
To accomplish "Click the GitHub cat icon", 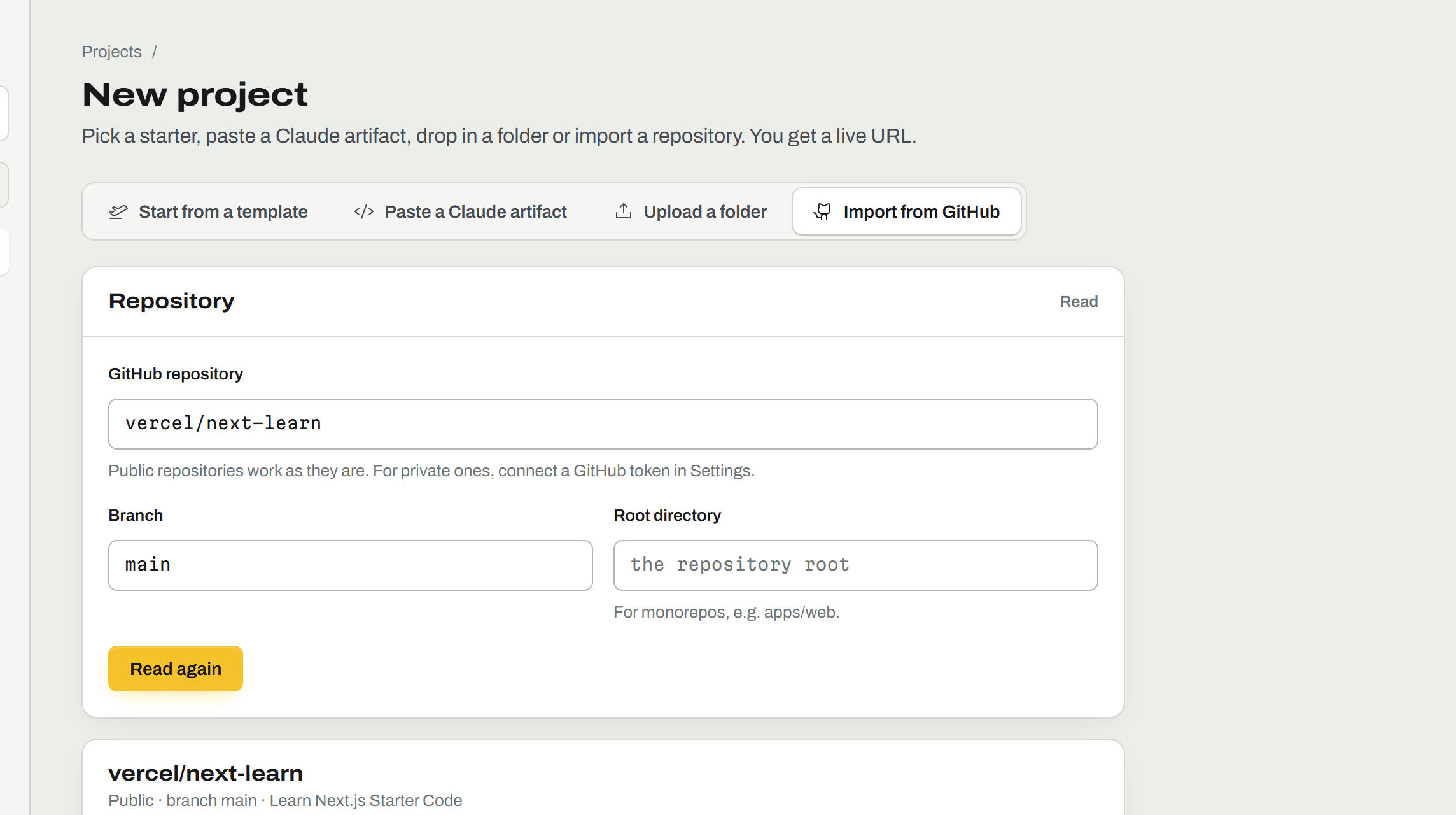I will (x=822, y=212).
